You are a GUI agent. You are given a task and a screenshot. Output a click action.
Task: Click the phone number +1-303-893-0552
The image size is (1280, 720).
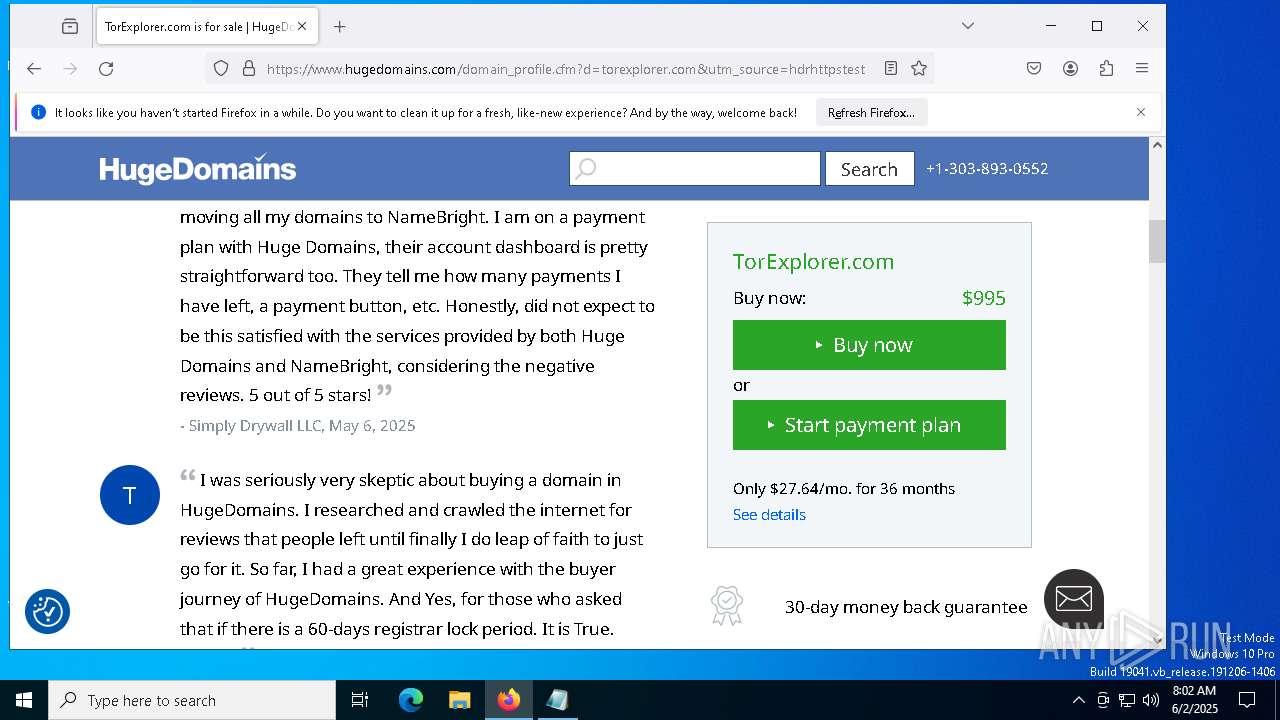[x=987, y=169]
